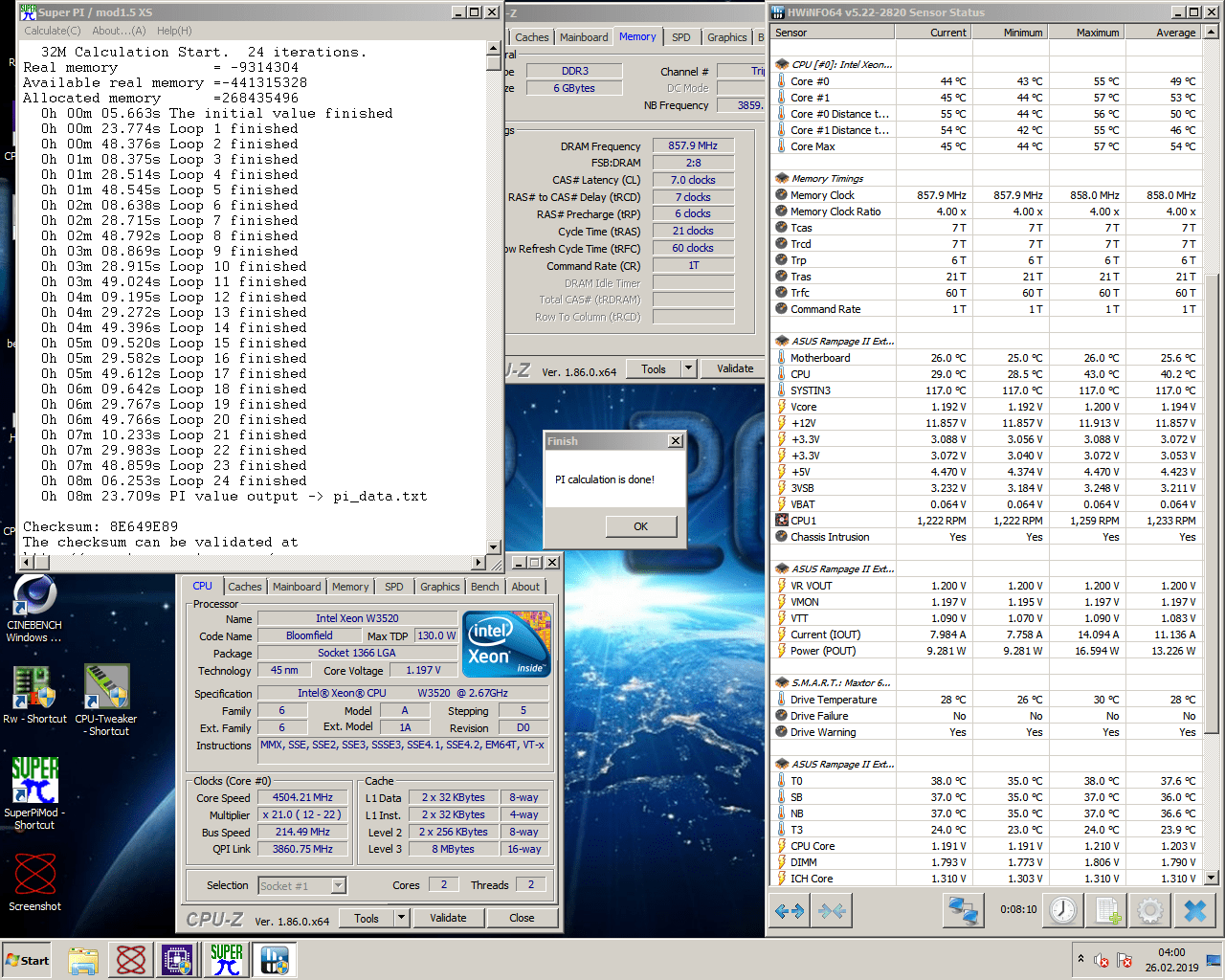Screen dimensions: 1225x980
Task: Click monitor icon at tray edge
Action: (1214, 960)
